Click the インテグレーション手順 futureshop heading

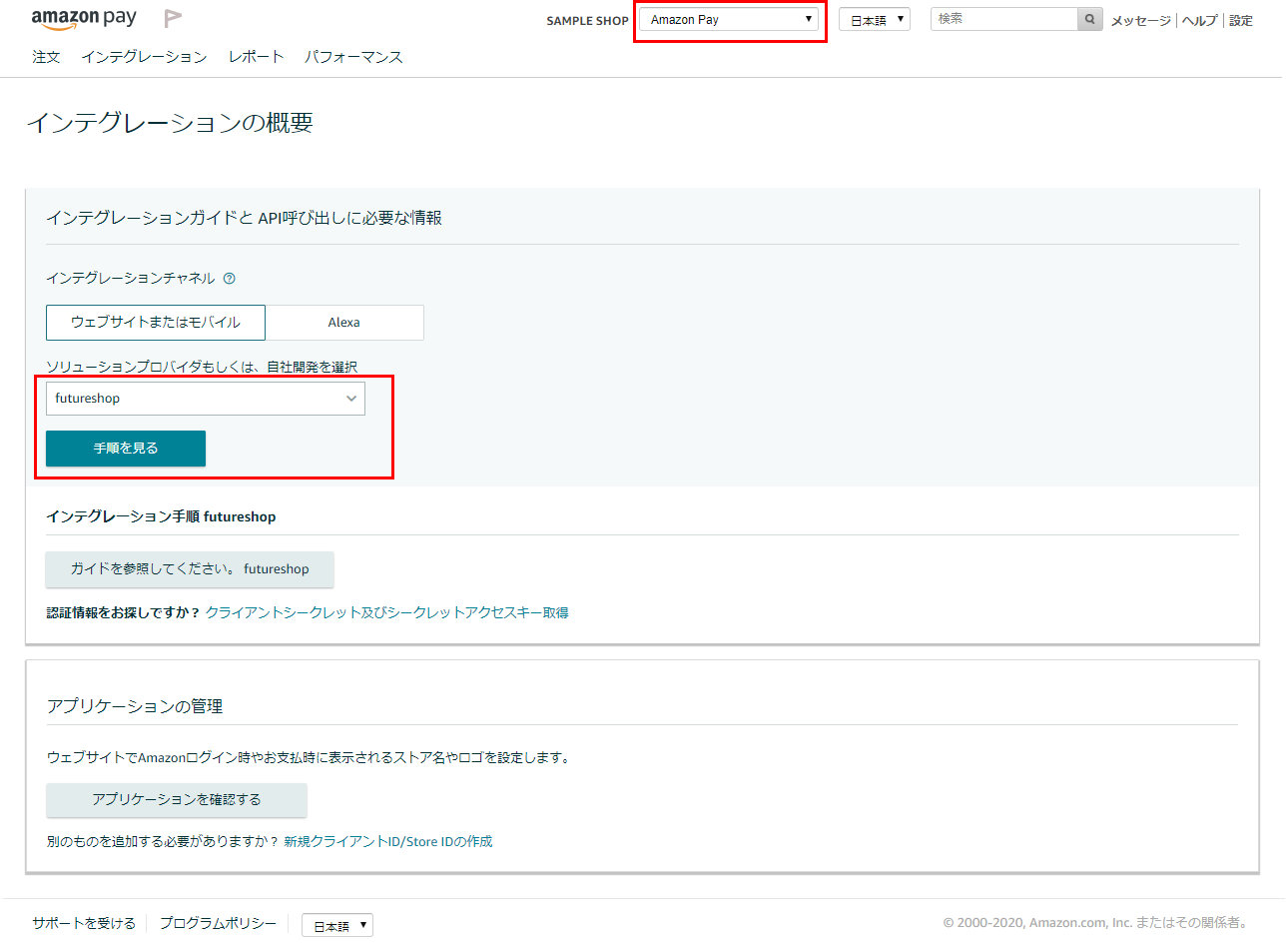(161, 516)
